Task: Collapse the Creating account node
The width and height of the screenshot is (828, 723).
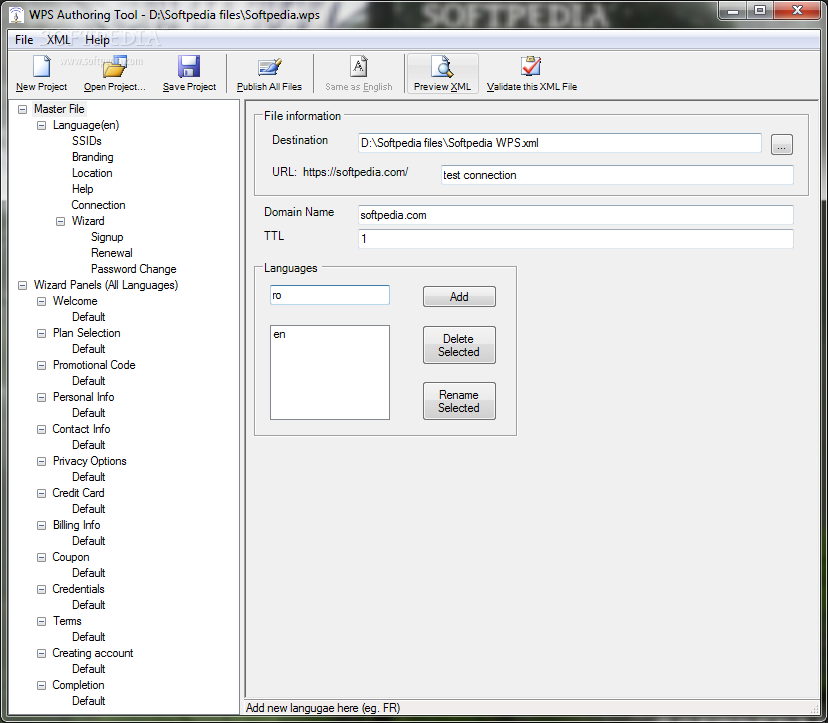Action: click(41, 653)
